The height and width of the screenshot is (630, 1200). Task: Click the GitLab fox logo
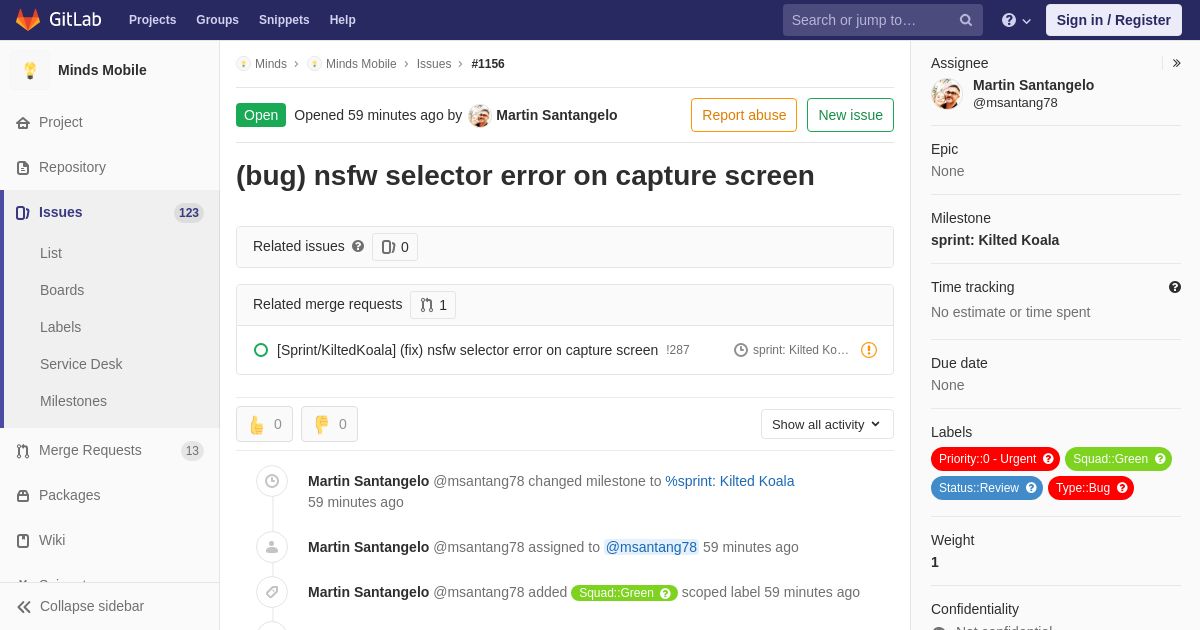[x=28, y=20]
